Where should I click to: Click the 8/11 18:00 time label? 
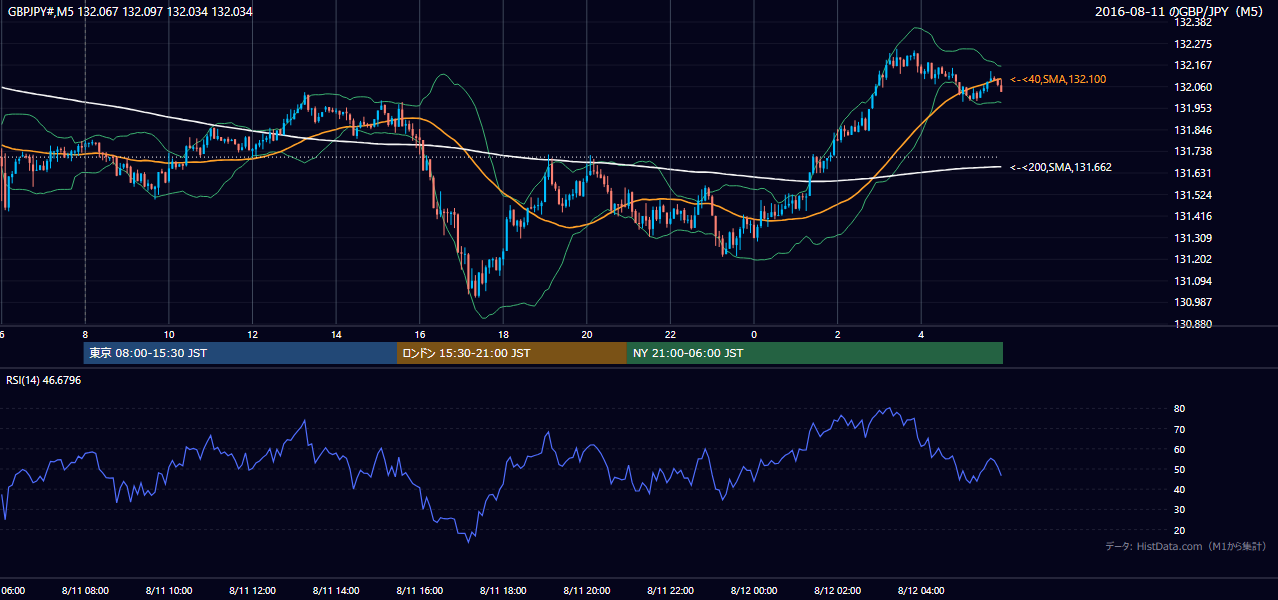pyautogui.click(x=503, y=590)
